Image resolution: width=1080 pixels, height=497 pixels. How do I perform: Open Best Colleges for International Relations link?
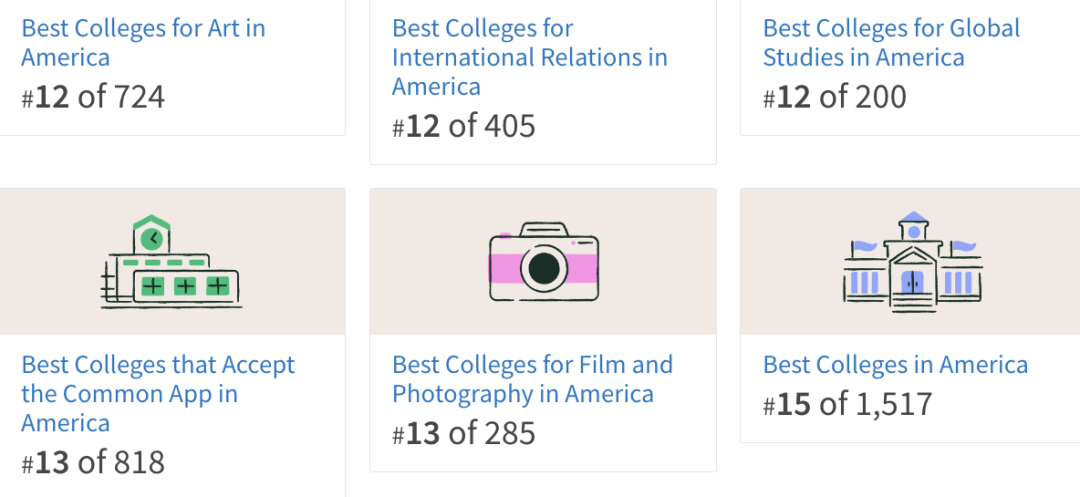[x=529, y=57]
